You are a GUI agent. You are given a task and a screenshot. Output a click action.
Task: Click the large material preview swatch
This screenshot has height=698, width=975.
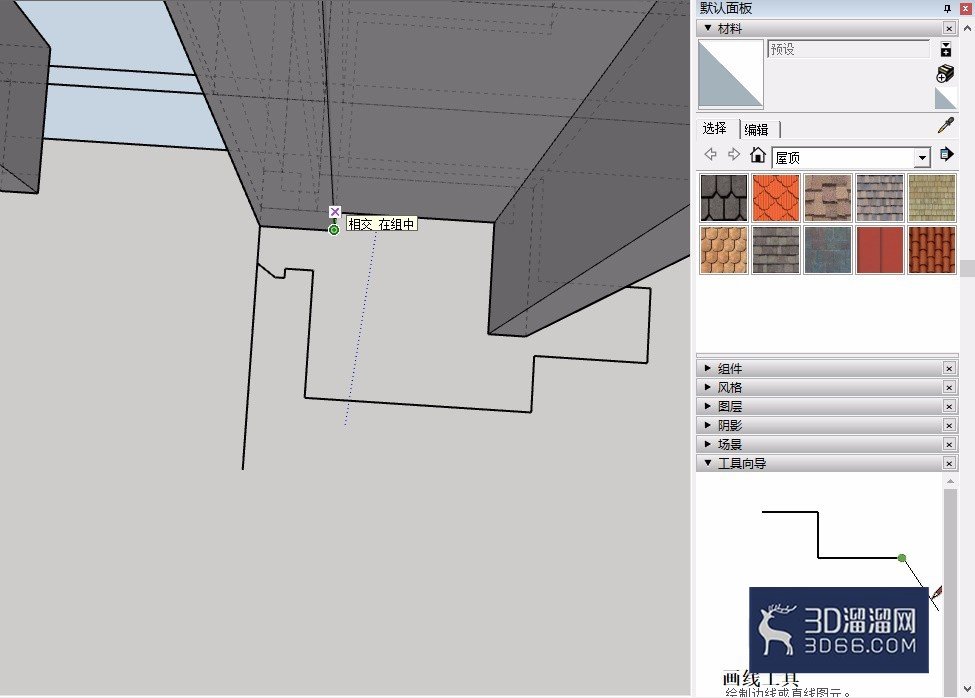point(731,74)
